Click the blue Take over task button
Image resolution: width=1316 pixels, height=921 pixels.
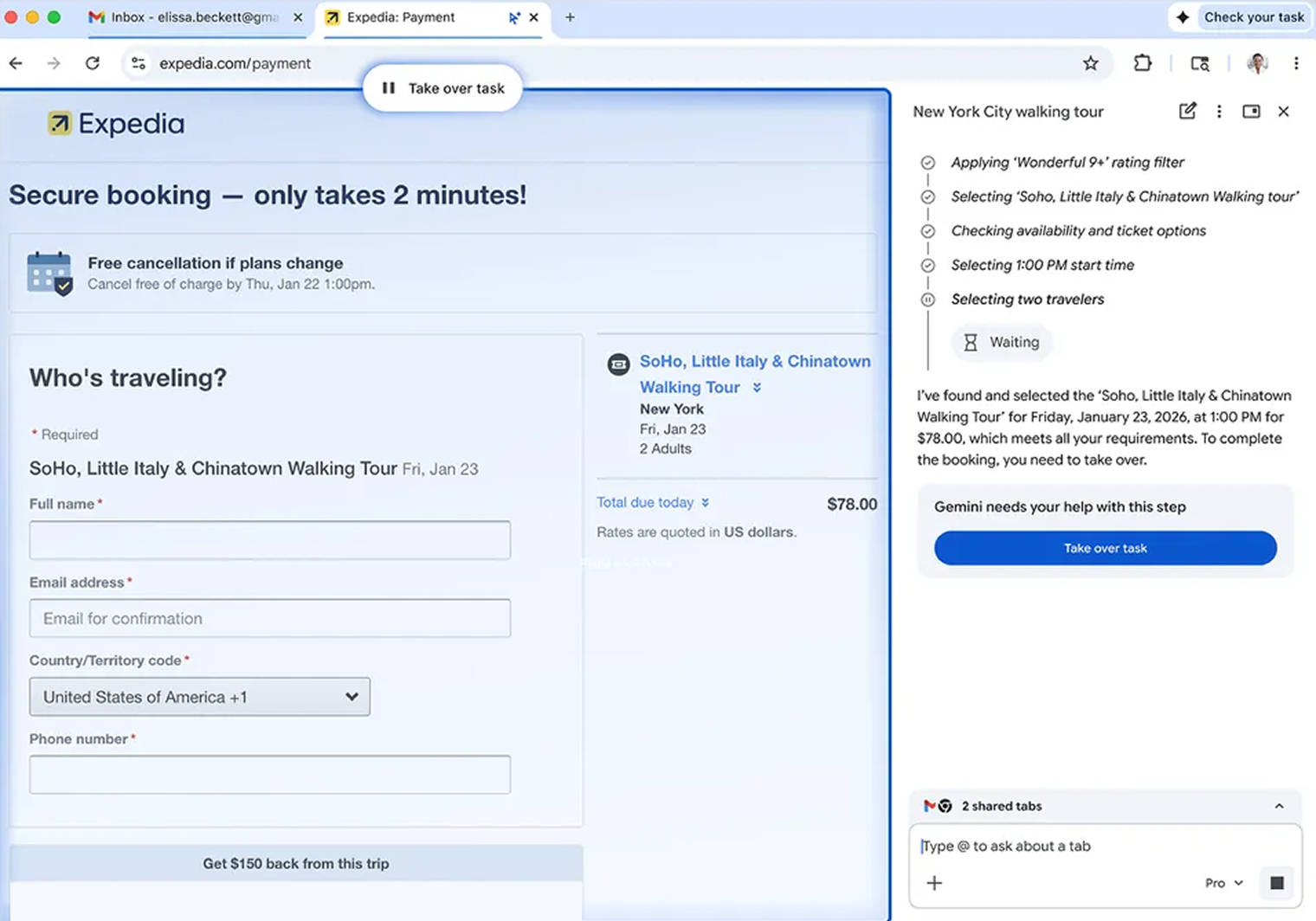tap(1105, 548)
